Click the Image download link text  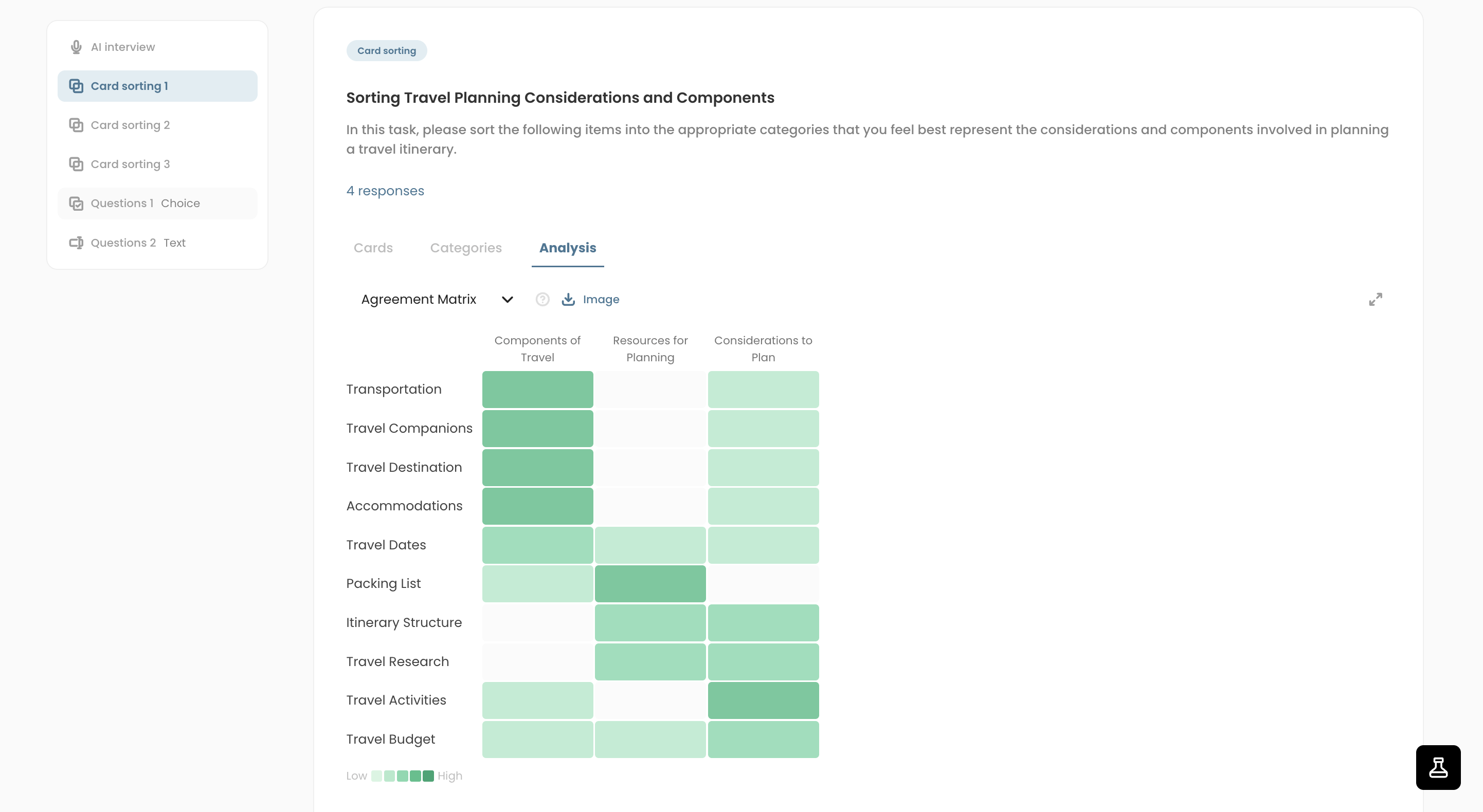[601, 299]
